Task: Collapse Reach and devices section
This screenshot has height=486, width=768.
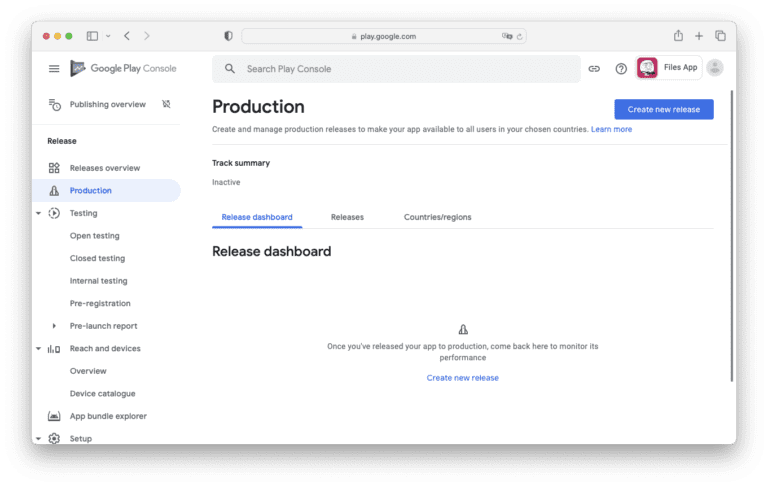Action: 38,348
